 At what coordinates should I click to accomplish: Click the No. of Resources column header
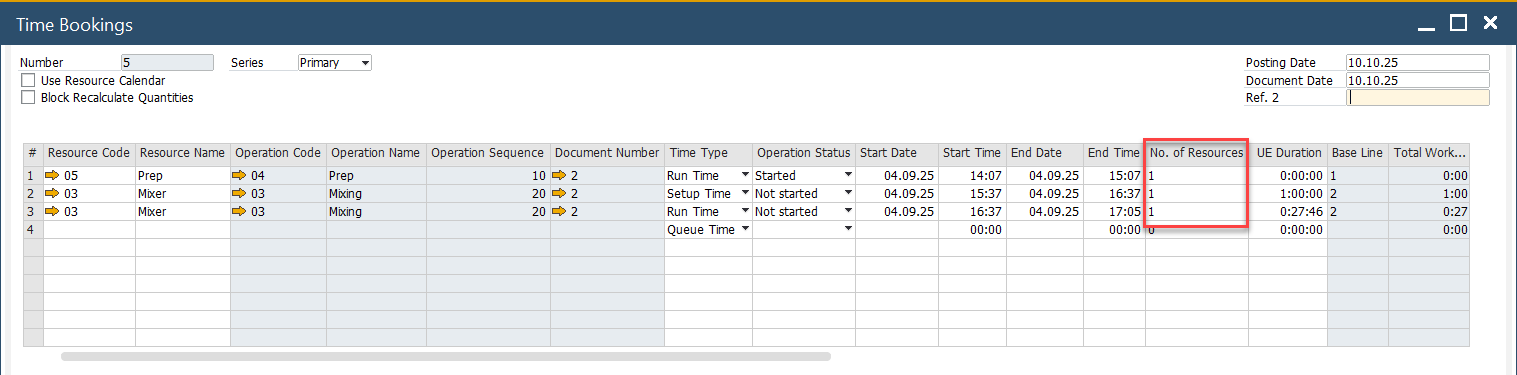[x=1197, y=153]
